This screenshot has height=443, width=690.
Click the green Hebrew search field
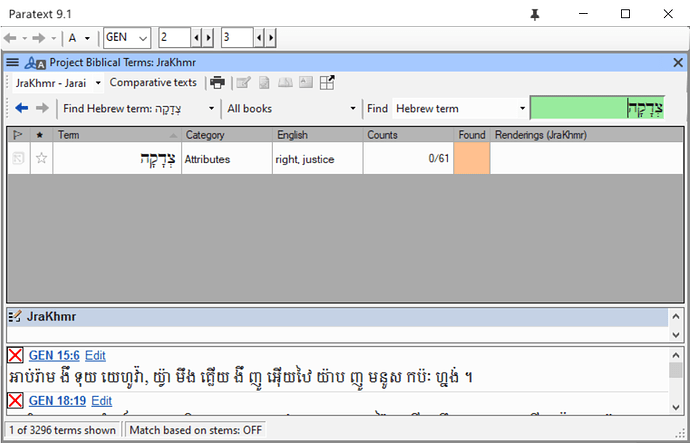[597, 108]
